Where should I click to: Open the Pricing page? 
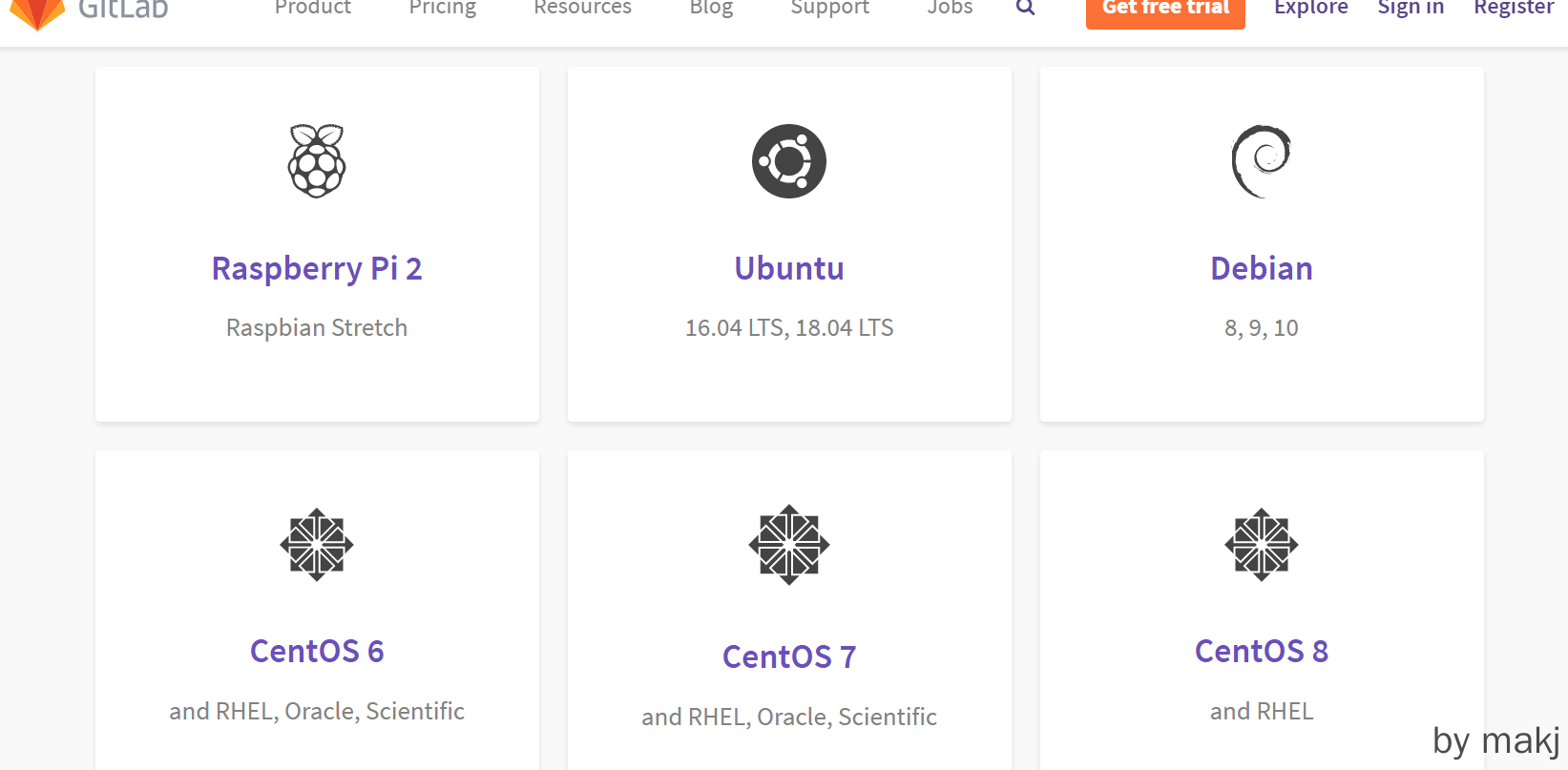pos(442,8)
